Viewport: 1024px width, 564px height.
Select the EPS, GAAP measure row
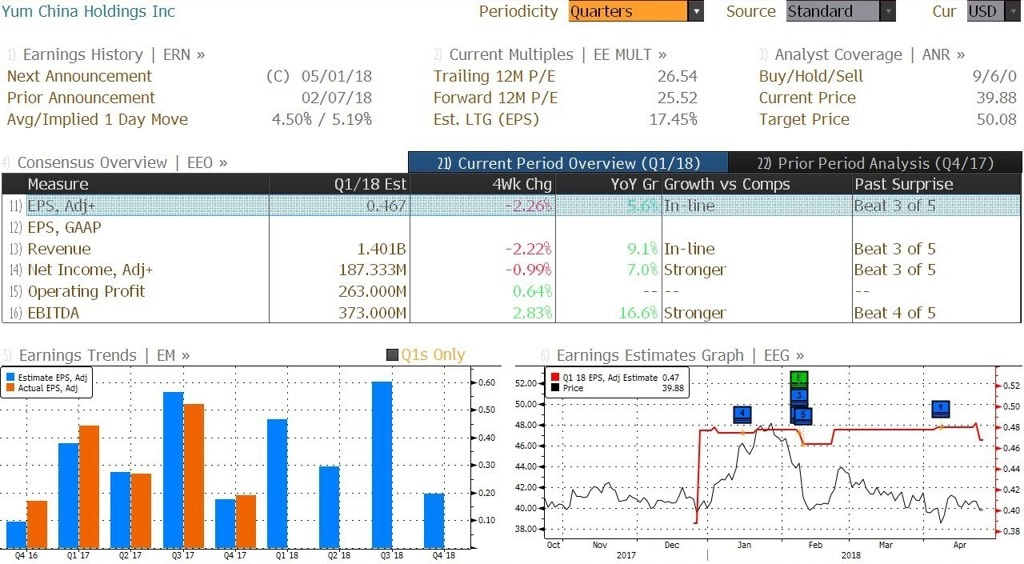511,227
